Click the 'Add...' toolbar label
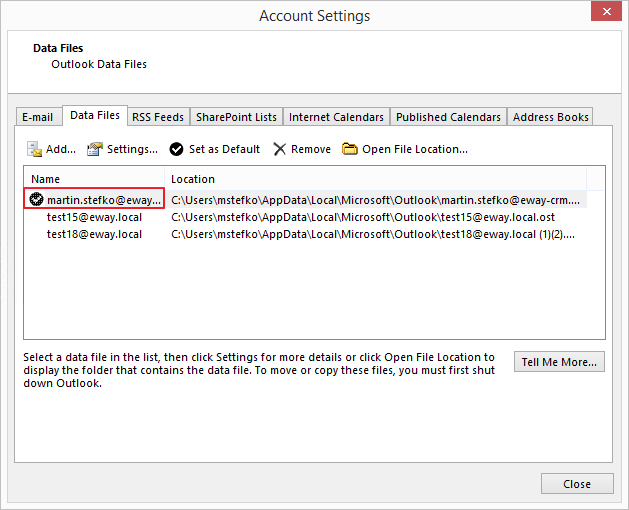Image resolution: width=629 pixels, height=510 pixels. coord(61,149)
